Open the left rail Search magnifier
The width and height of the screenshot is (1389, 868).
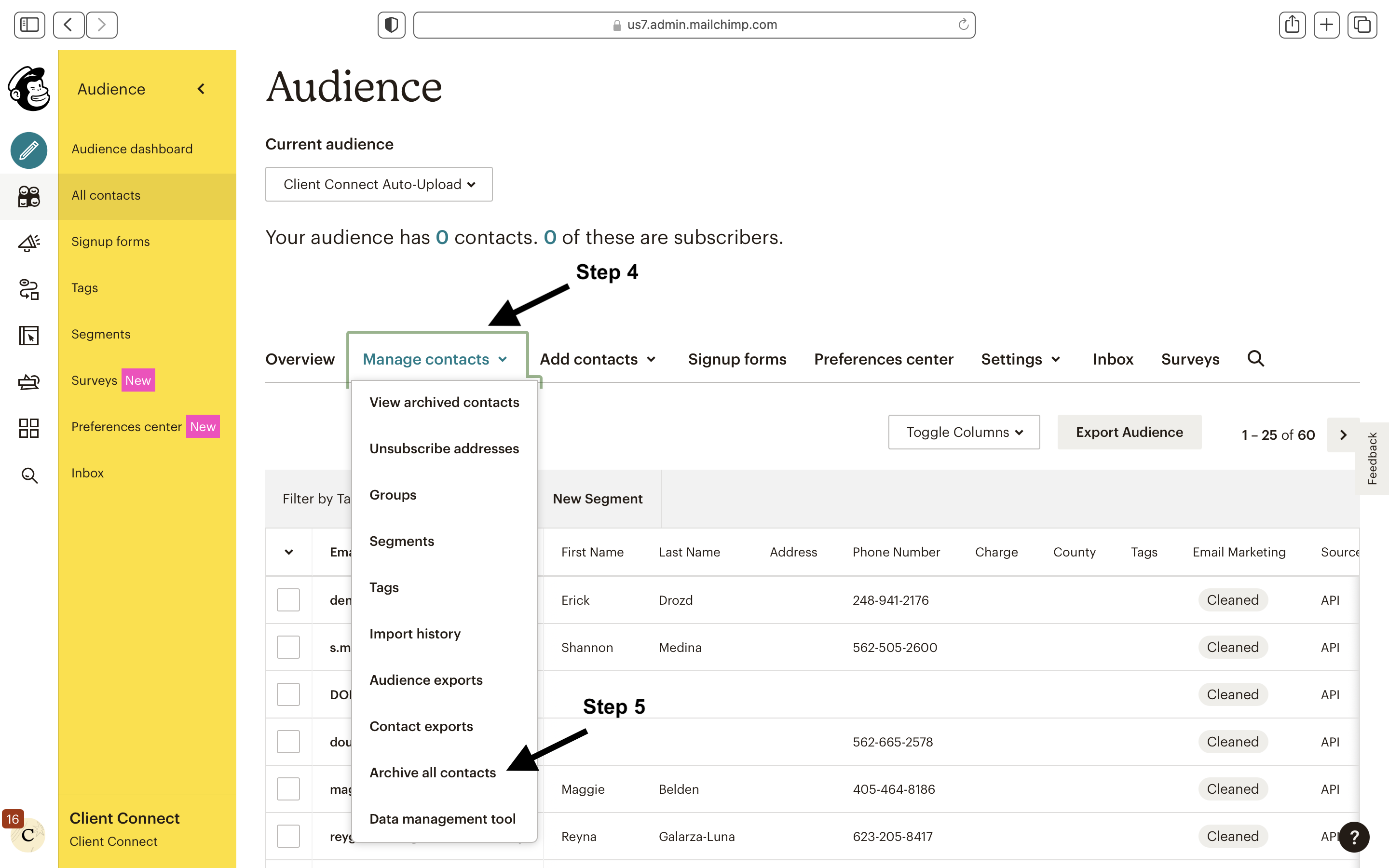click(x=29, y=475)
